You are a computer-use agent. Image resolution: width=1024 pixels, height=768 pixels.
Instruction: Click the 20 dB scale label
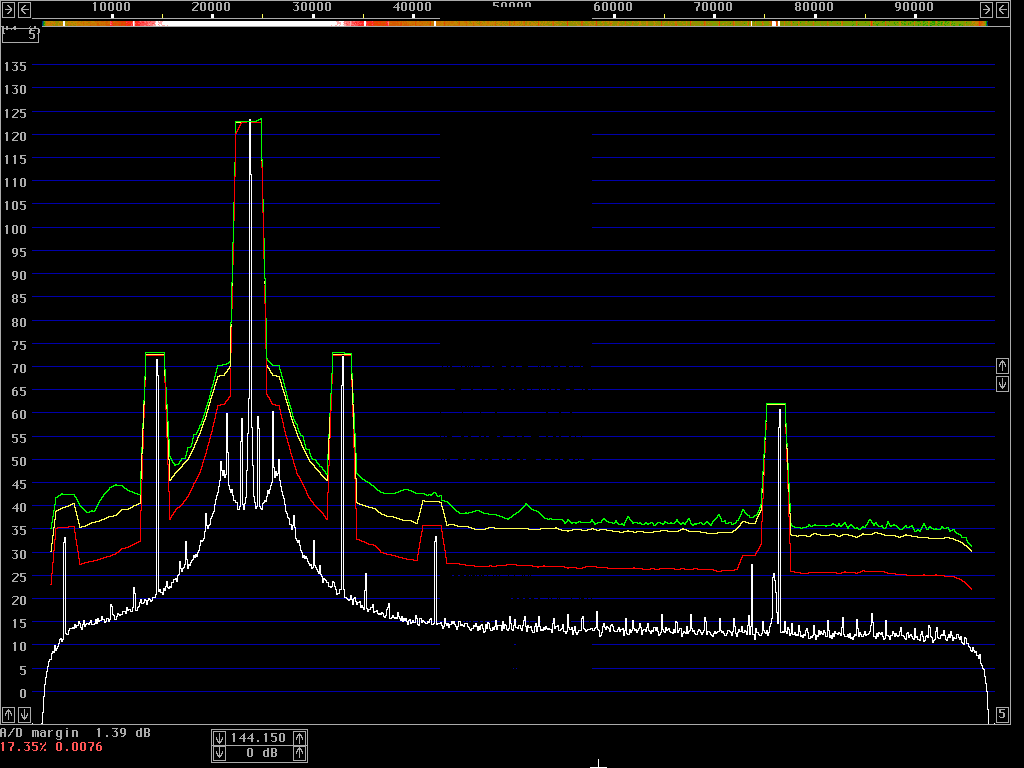pyautogui.click(x=19, y=601)
